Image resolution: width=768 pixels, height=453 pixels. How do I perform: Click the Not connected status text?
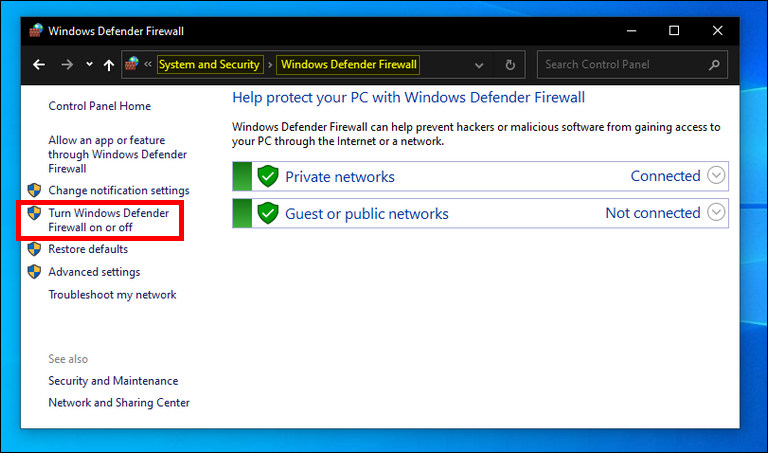(653, 213)
